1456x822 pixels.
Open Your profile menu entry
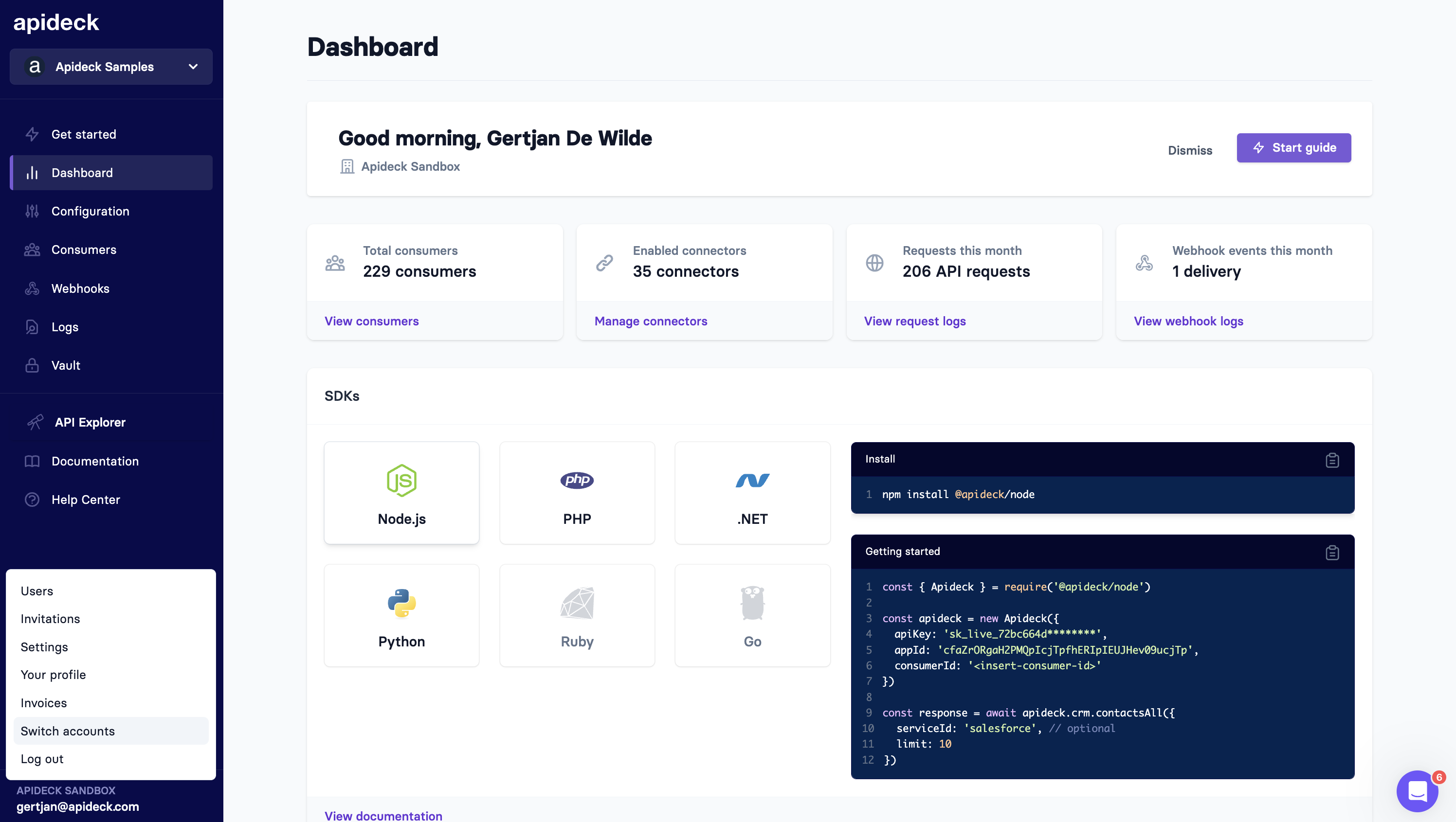coord(111,675)
